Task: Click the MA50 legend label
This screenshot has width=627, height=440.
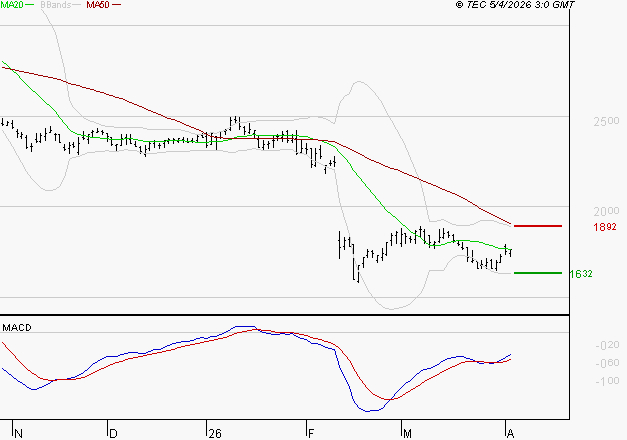Action: pyautogui.click(x=98, y=5)
